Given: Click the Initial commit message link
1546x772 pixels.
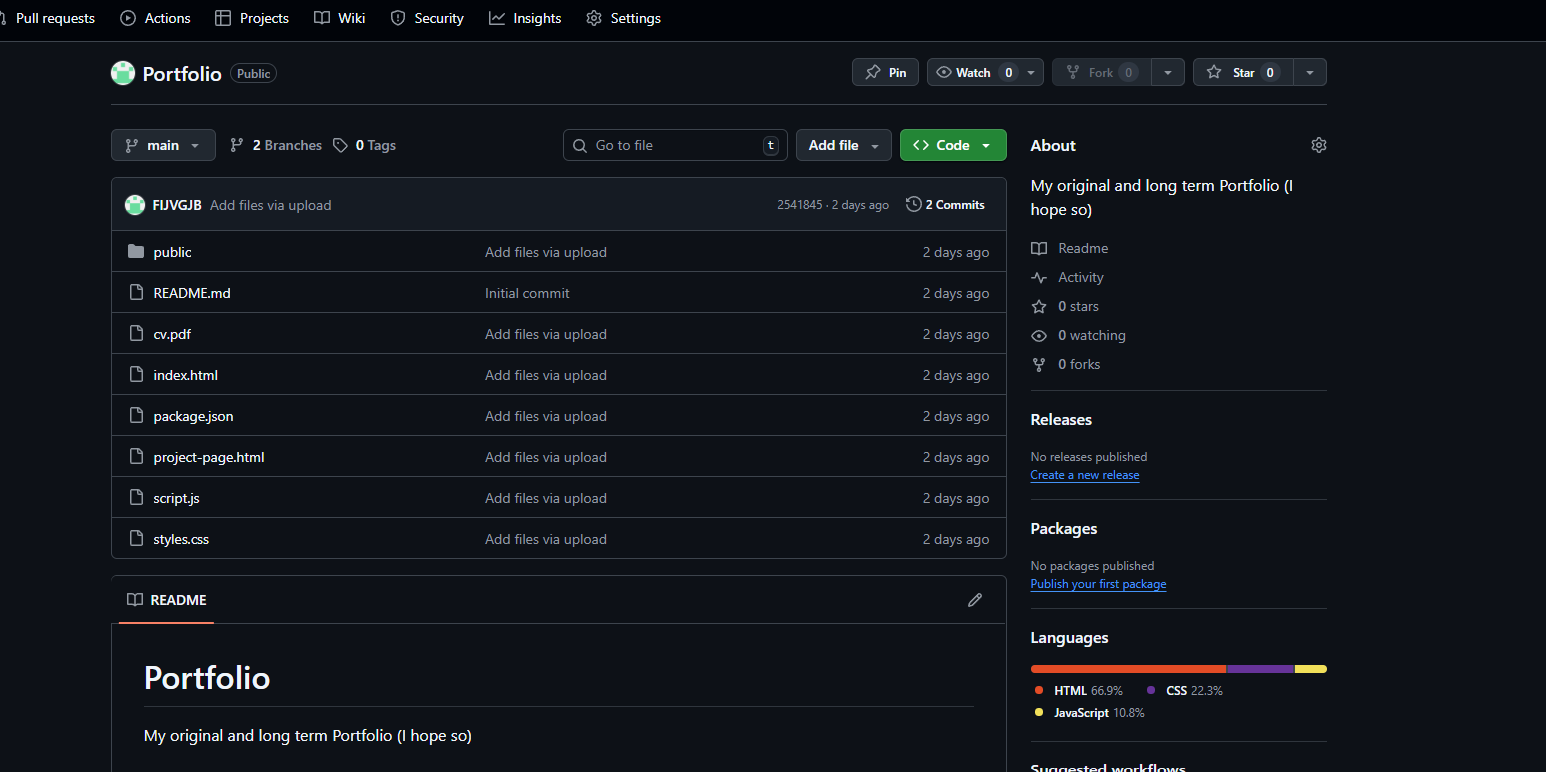Looking at the screenshot, I should (x=527, y=293).
